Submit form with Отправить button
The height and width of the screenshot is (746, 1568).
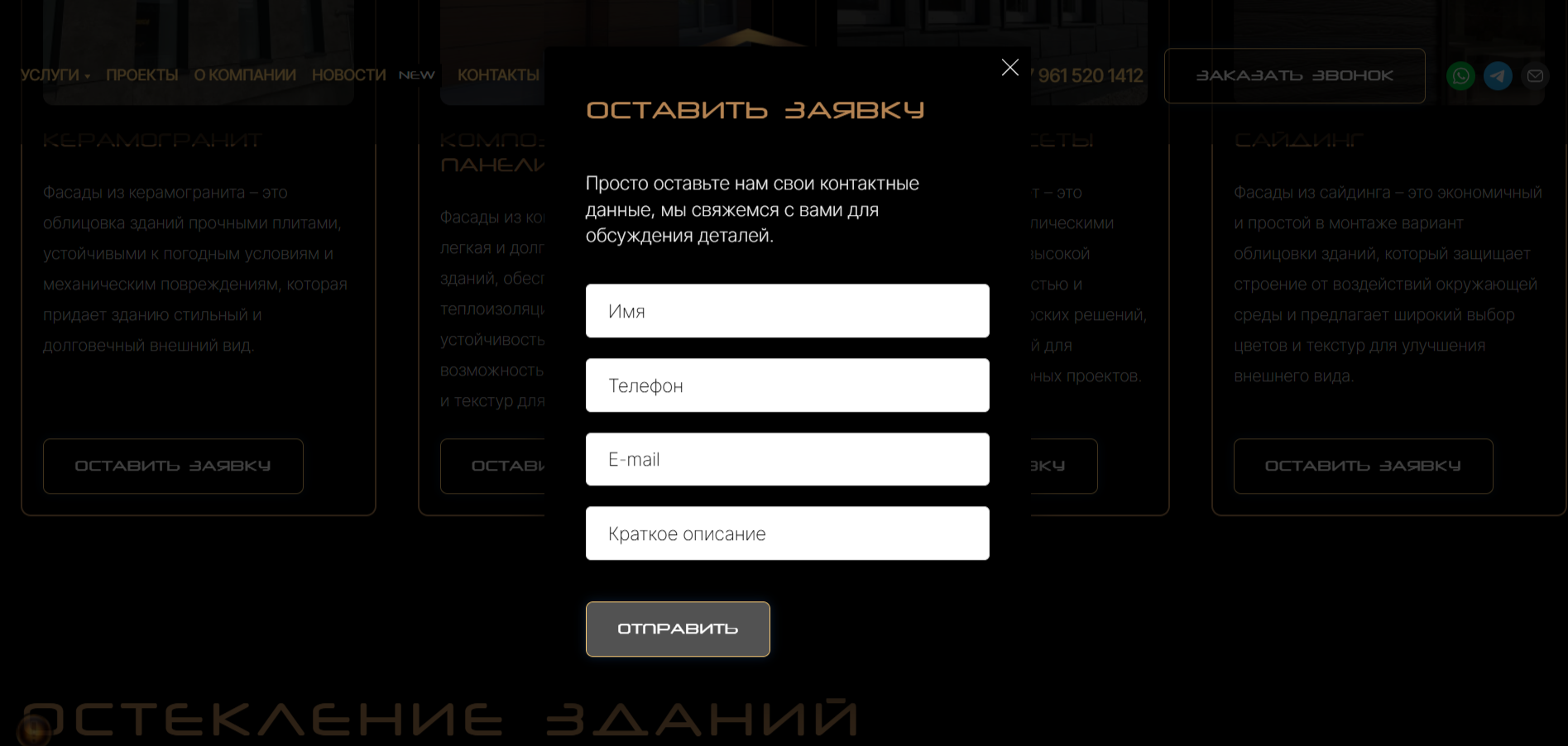coord(678,629)
